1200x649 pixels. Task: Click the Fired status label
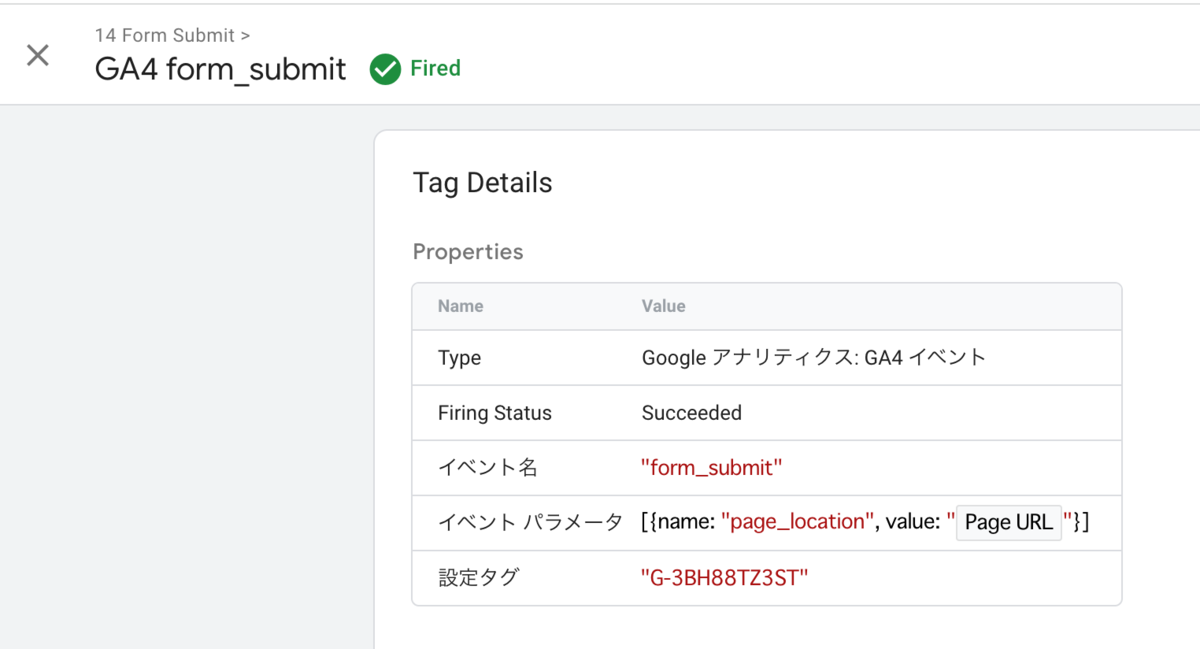435,69
